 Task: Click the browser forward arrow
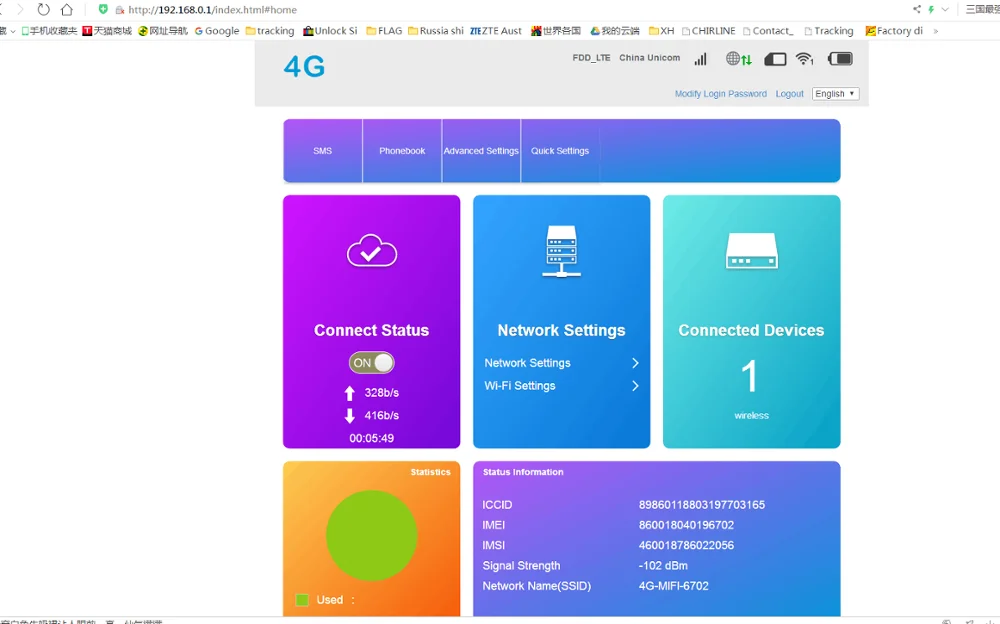[x=20, y=10]
